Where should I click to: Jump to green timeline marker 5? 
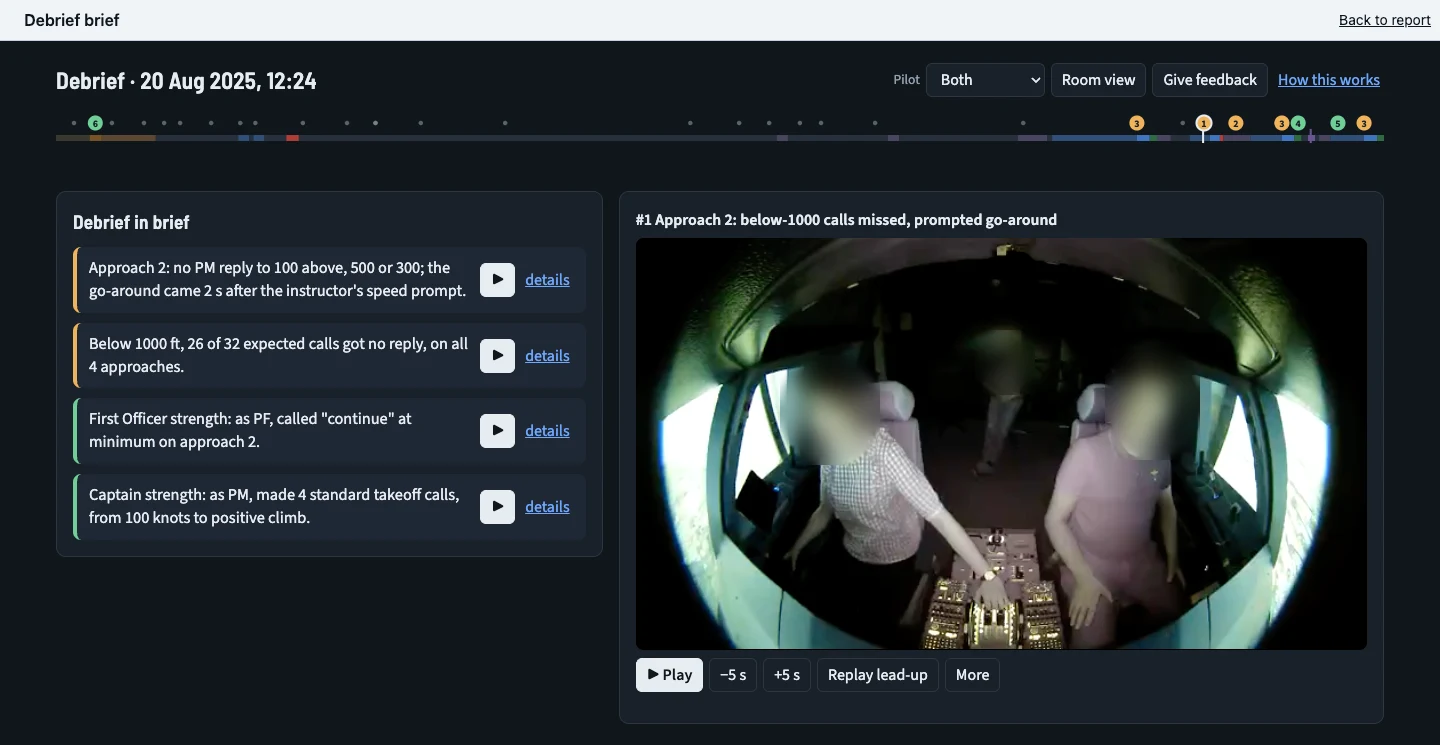click(1338, 123)
